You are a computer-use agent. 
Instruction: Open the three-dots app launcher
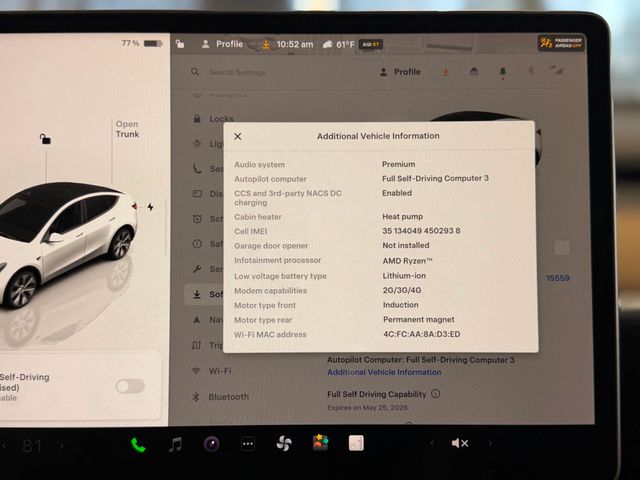coord(248,444)
